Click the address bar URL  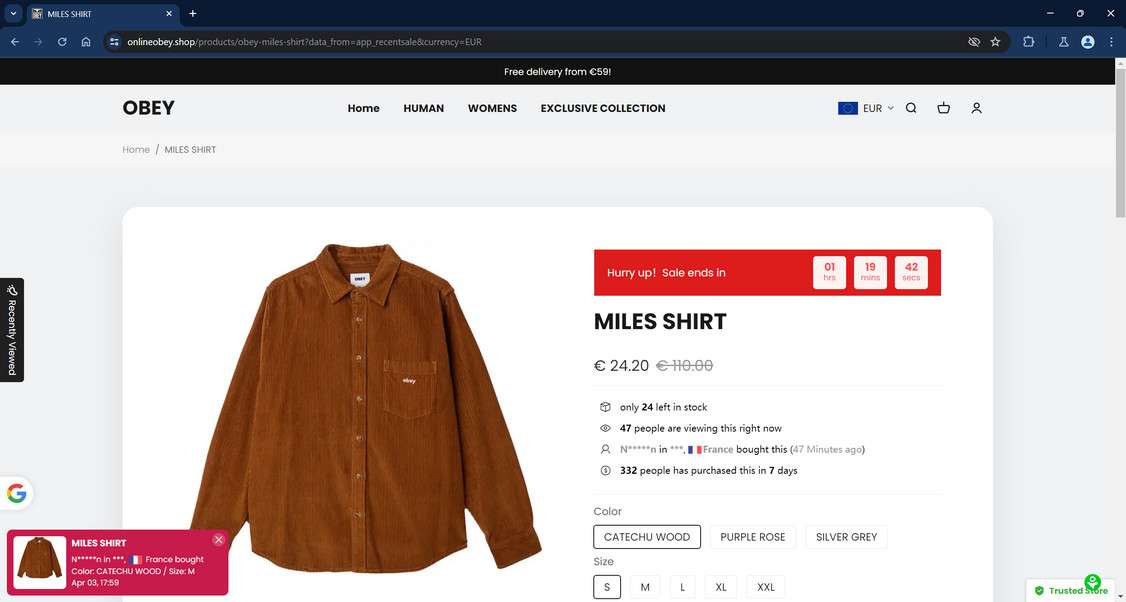(304, 42)
